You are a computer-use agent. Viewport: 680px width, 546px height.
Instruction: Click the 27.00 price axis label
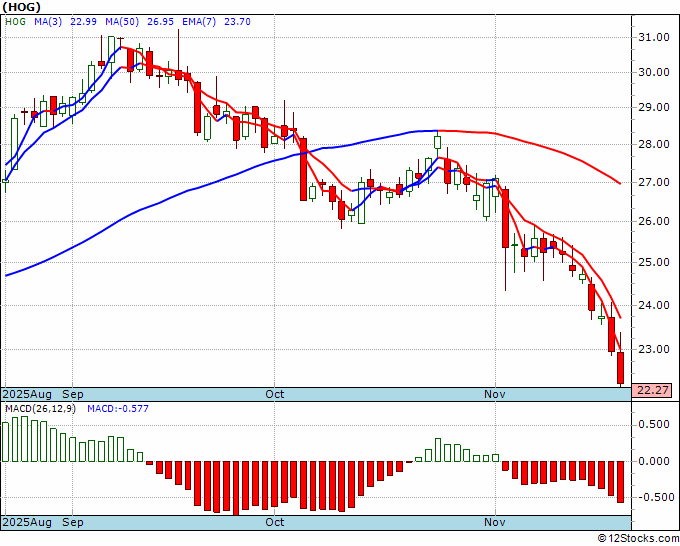point(654,182)
